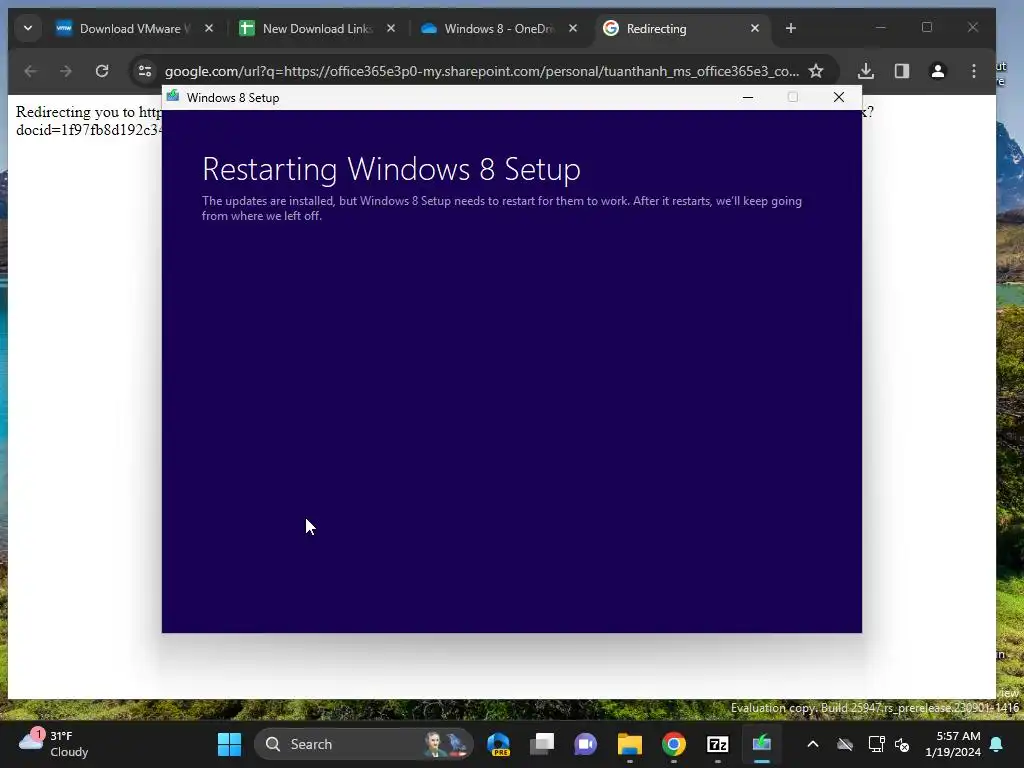1024x768 pixels.
Task: Open Chrome tab search dropdown arrow
Action: 27,28
